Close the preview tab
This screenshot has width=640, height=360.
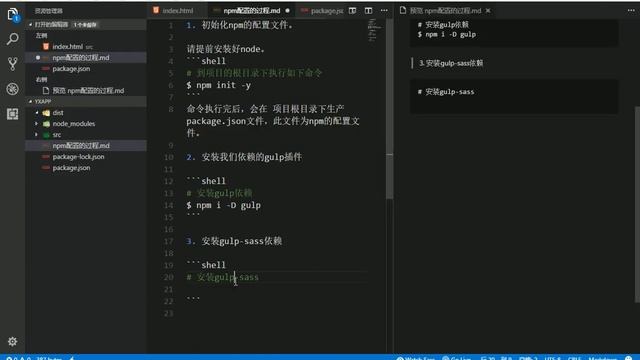488,11
